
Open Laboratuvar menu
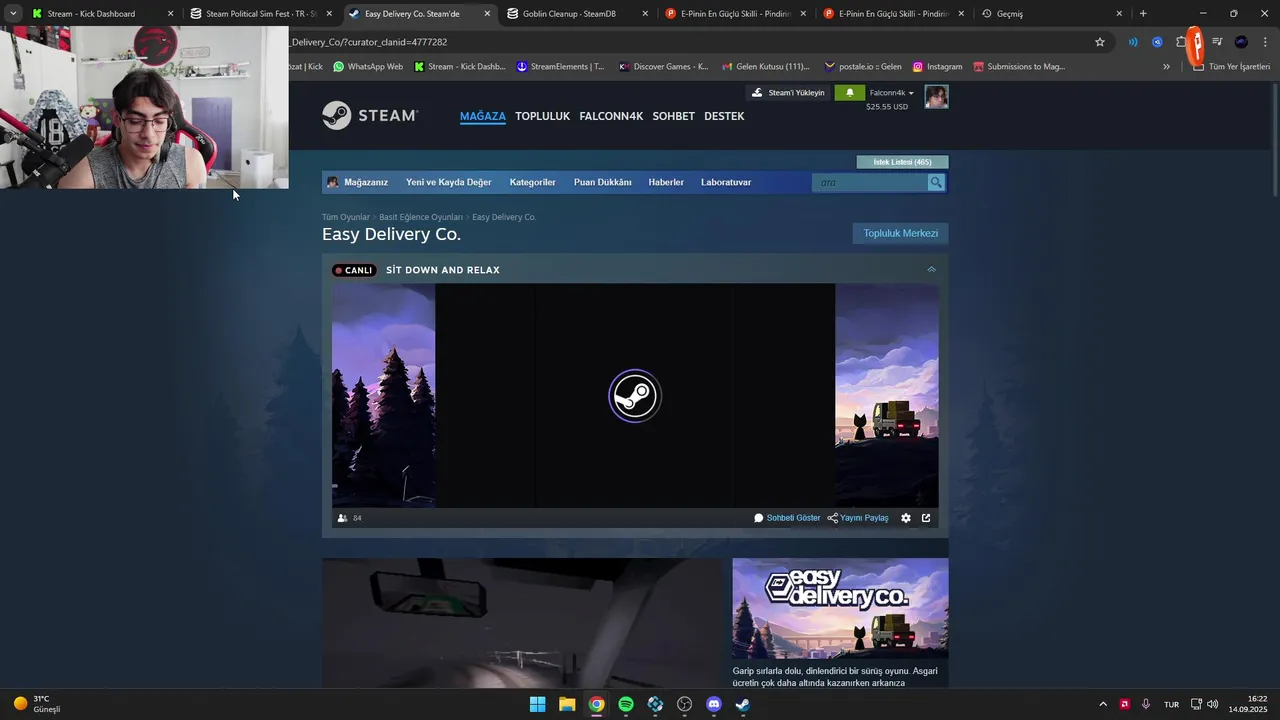click(x=726, y=182)
